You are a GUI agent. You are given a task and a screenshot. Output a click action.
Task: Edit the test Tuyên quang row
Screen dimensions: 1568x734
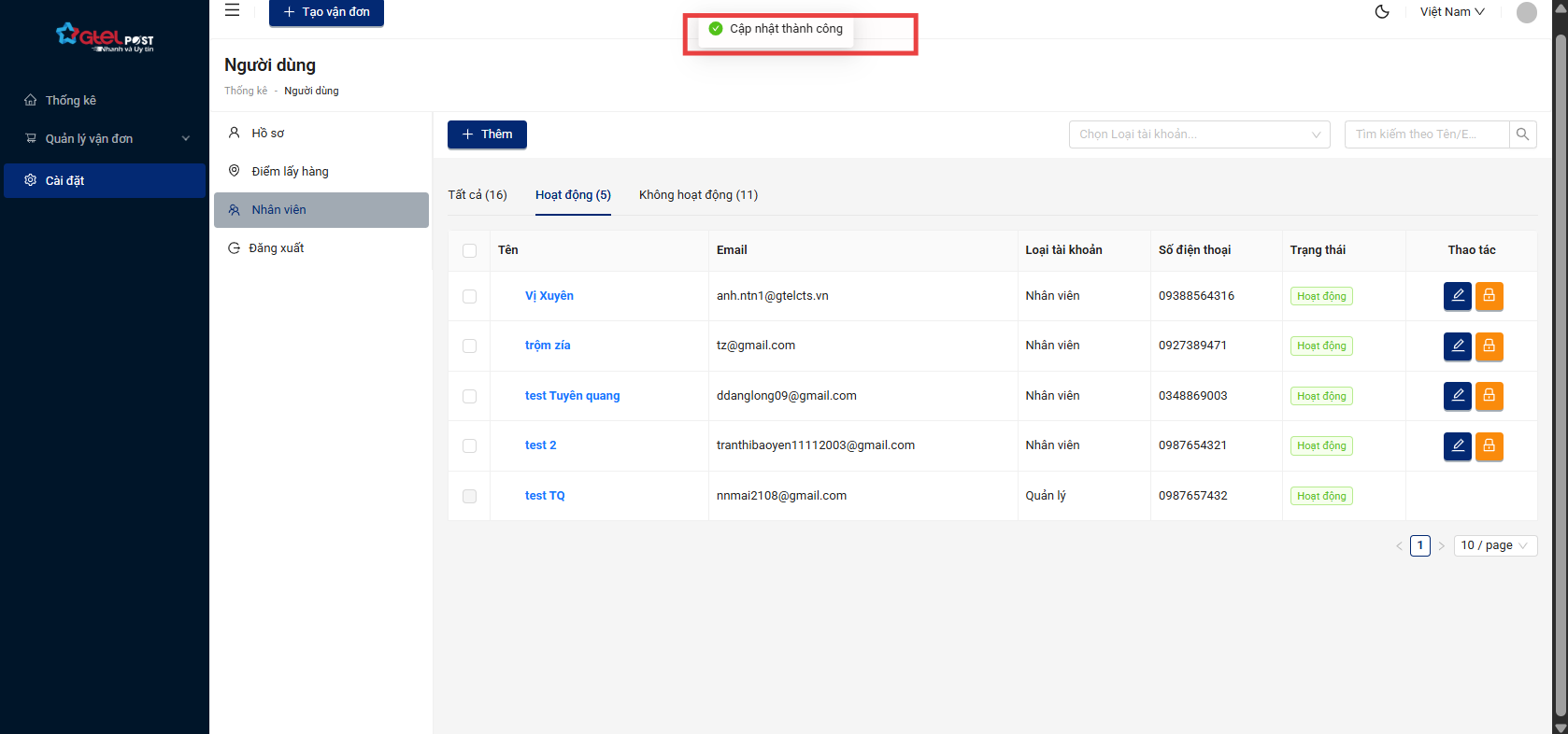click(1457, 396)
